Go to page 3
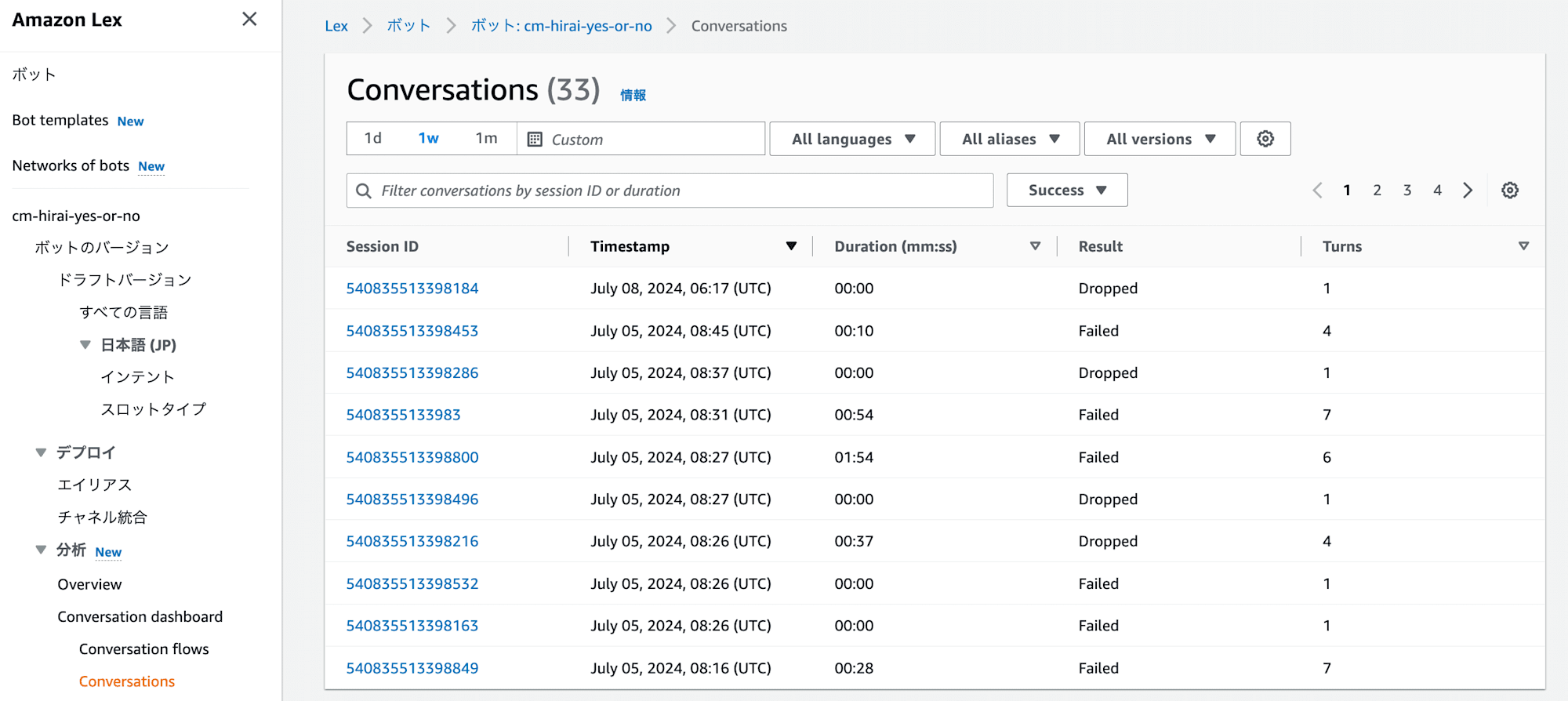The image size is (1568, 701). click(x=1407, y=191)
